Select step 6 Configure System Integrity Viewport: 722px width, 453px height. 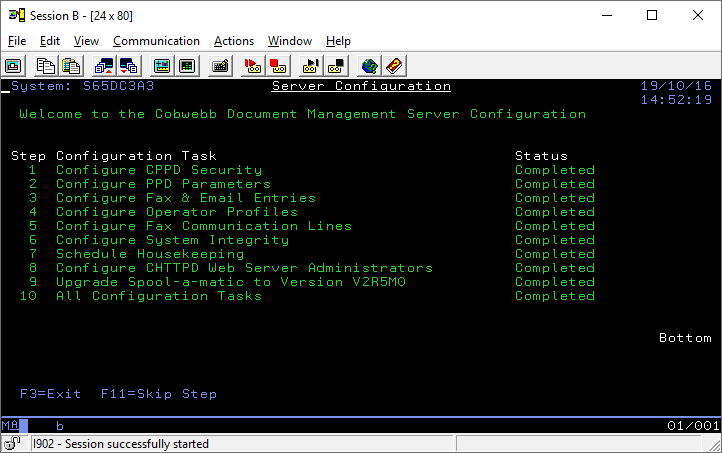click(173, 240)
